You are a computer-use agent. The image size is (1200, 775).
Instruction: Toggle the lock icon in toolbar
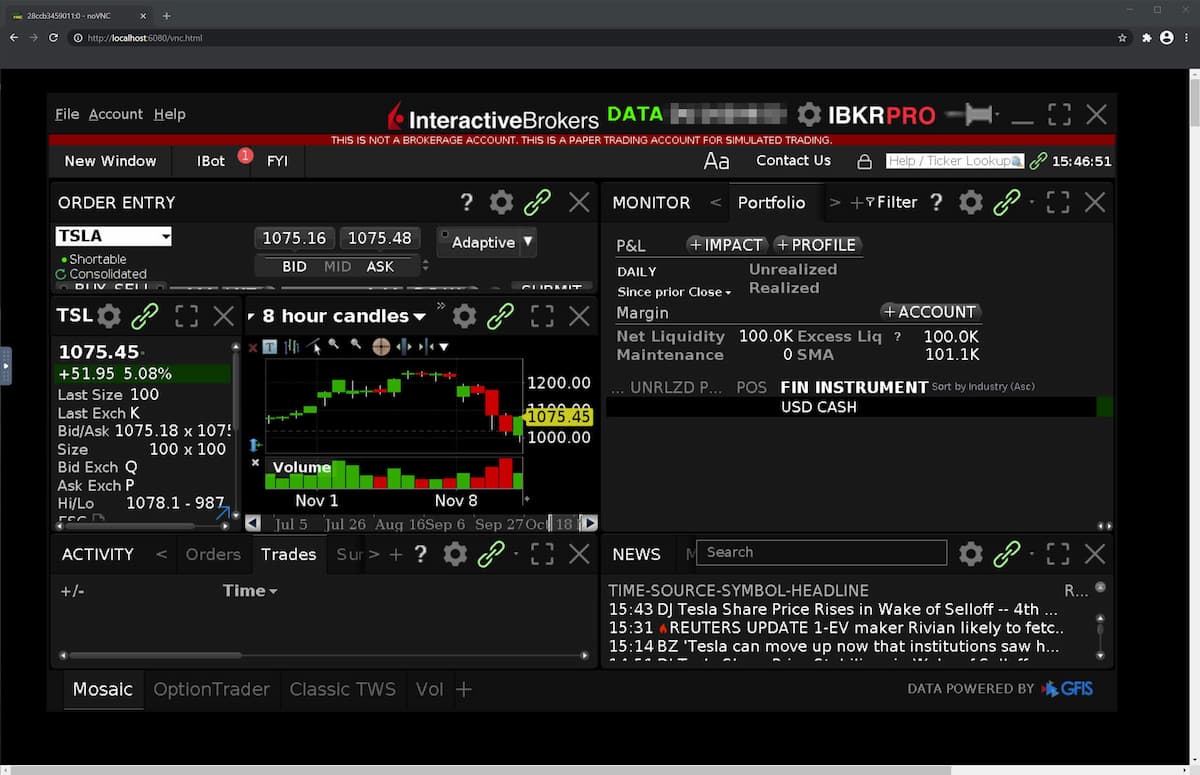pyautogui.click(x=865, y=161)
